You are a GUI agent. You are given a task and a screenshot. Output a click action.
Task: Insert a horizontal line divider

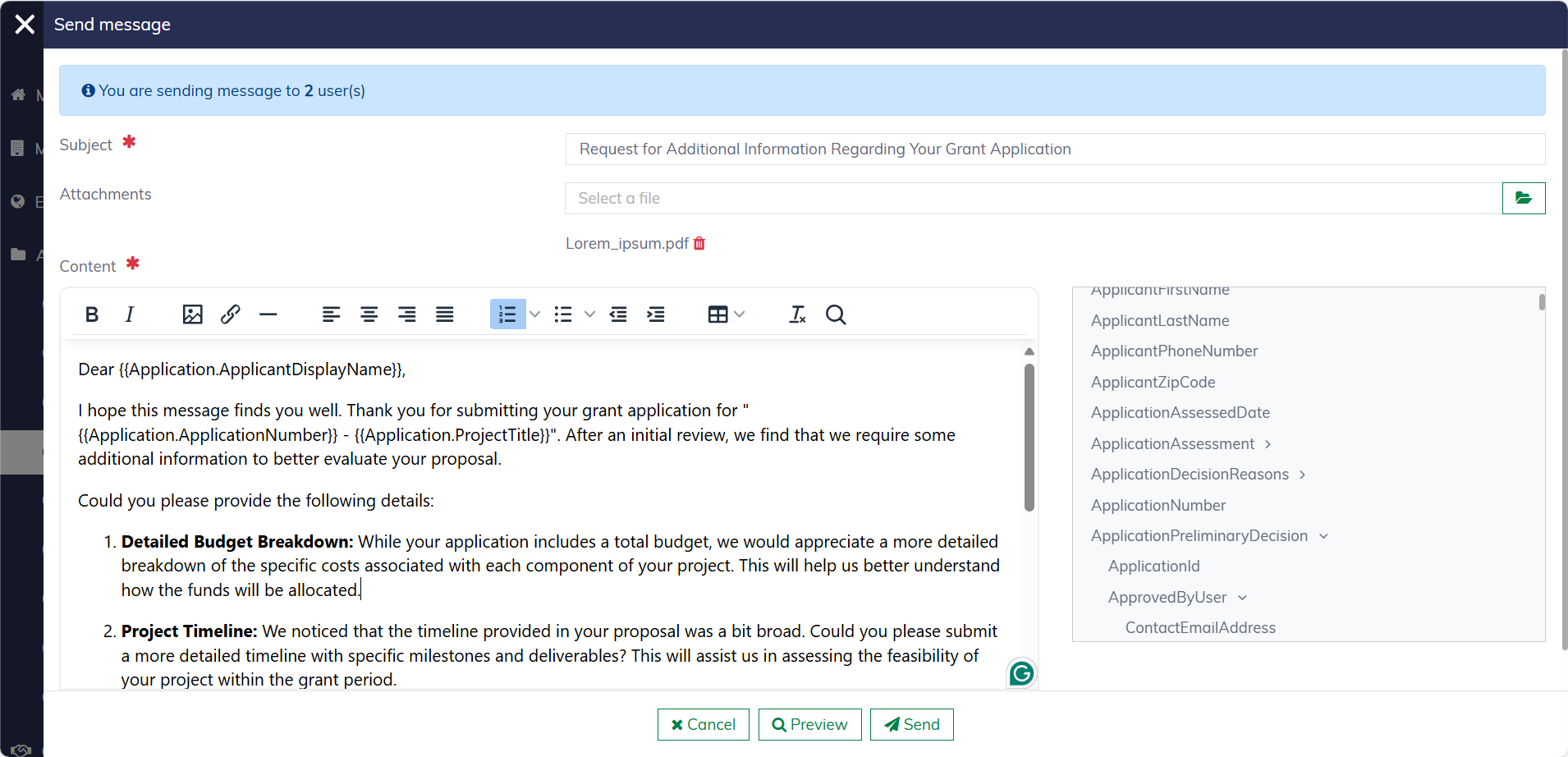(268, 314)
